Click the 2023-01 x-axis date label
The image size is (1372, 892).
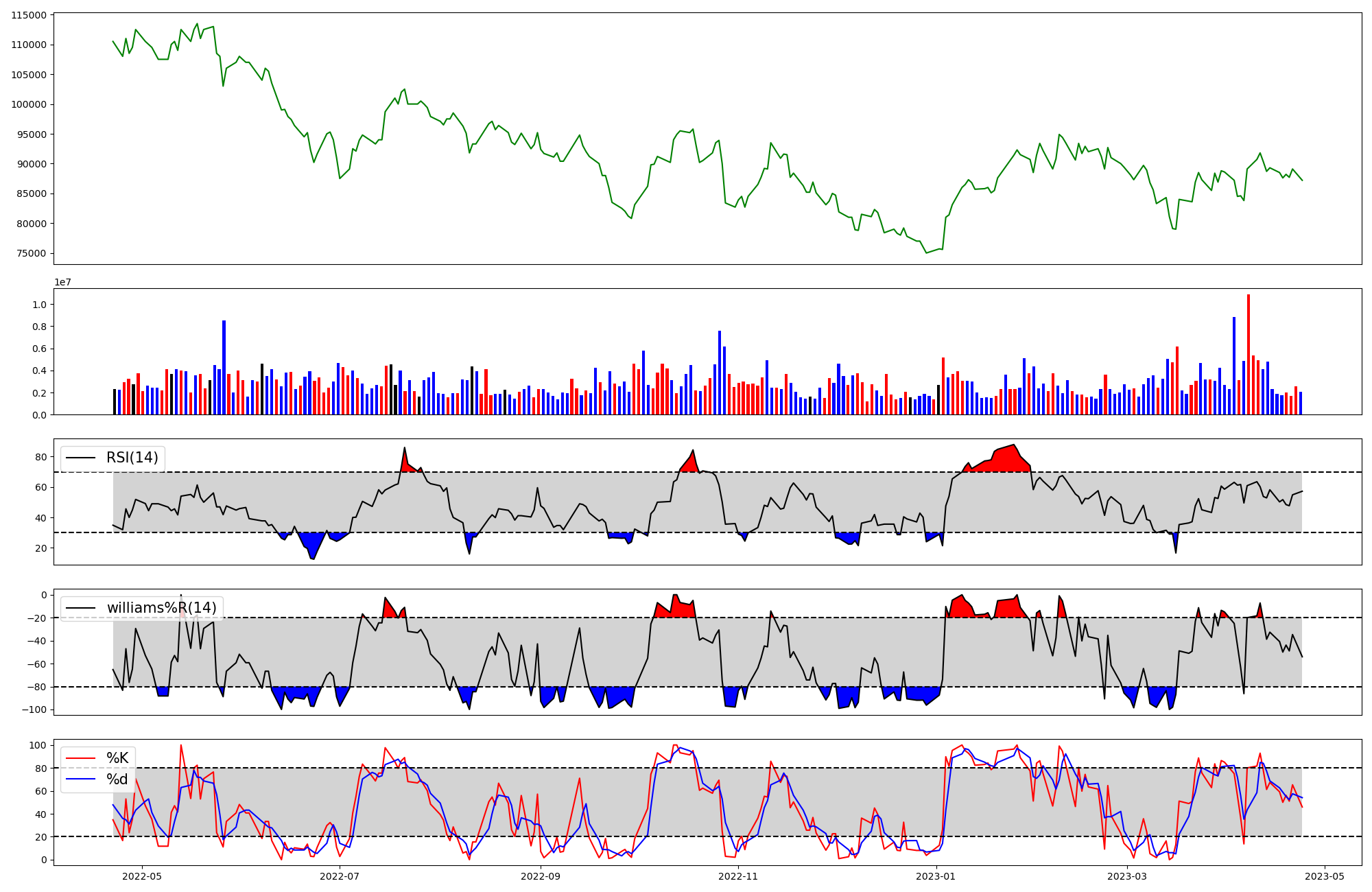click(x=936, y=876)
